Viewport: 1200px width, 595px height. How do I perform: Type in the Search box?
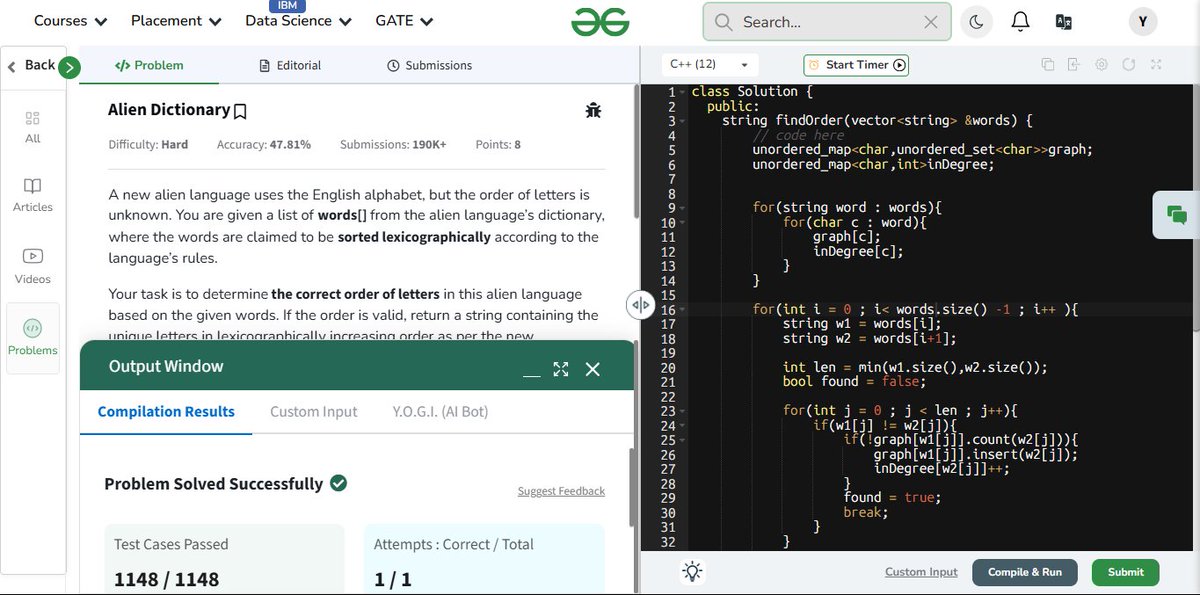[827, 21]
